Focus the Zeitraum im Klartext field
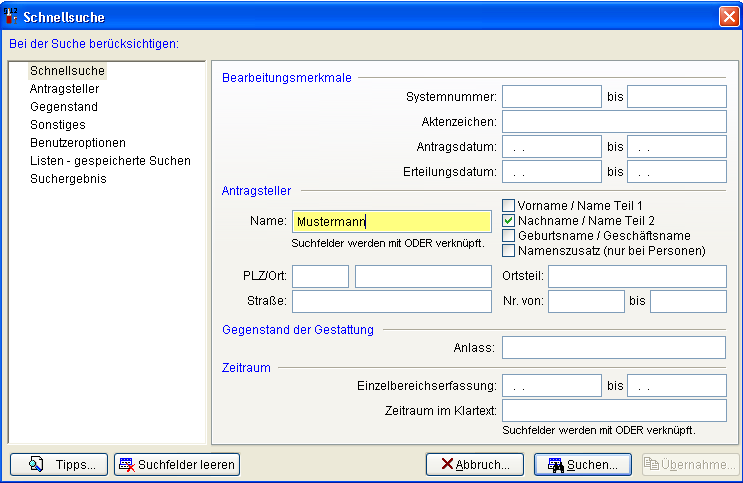This screenshot has width=743, height=483. tap(613, 411)
